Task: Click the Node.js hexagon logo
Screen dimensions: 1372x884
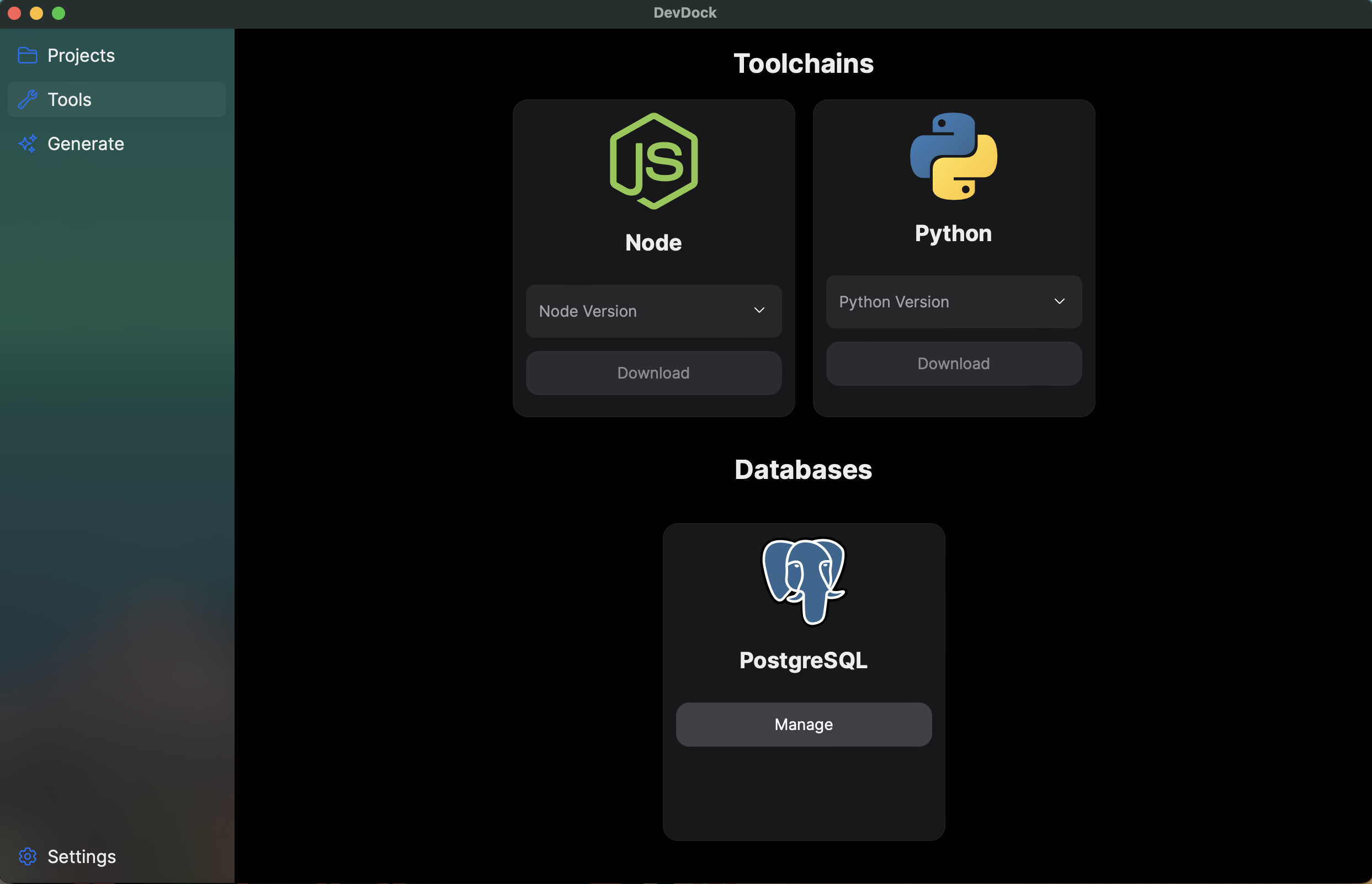Action: tap(653, 161)
